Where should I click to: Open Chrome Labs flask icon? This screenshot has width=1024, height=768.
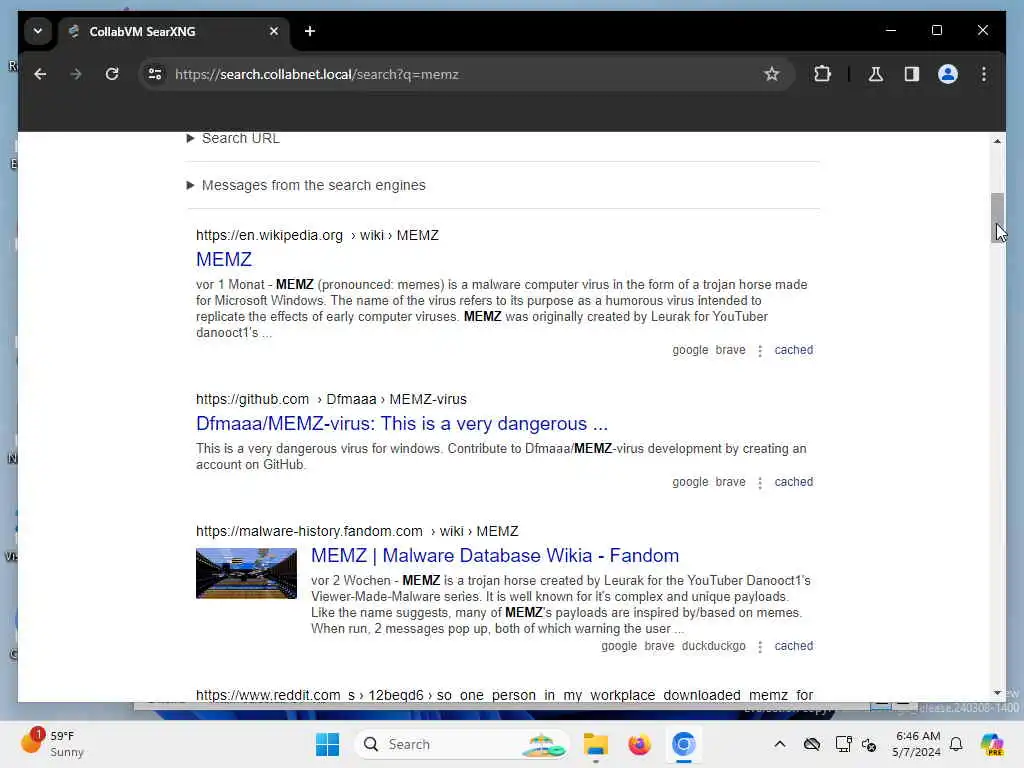point(876,74)
